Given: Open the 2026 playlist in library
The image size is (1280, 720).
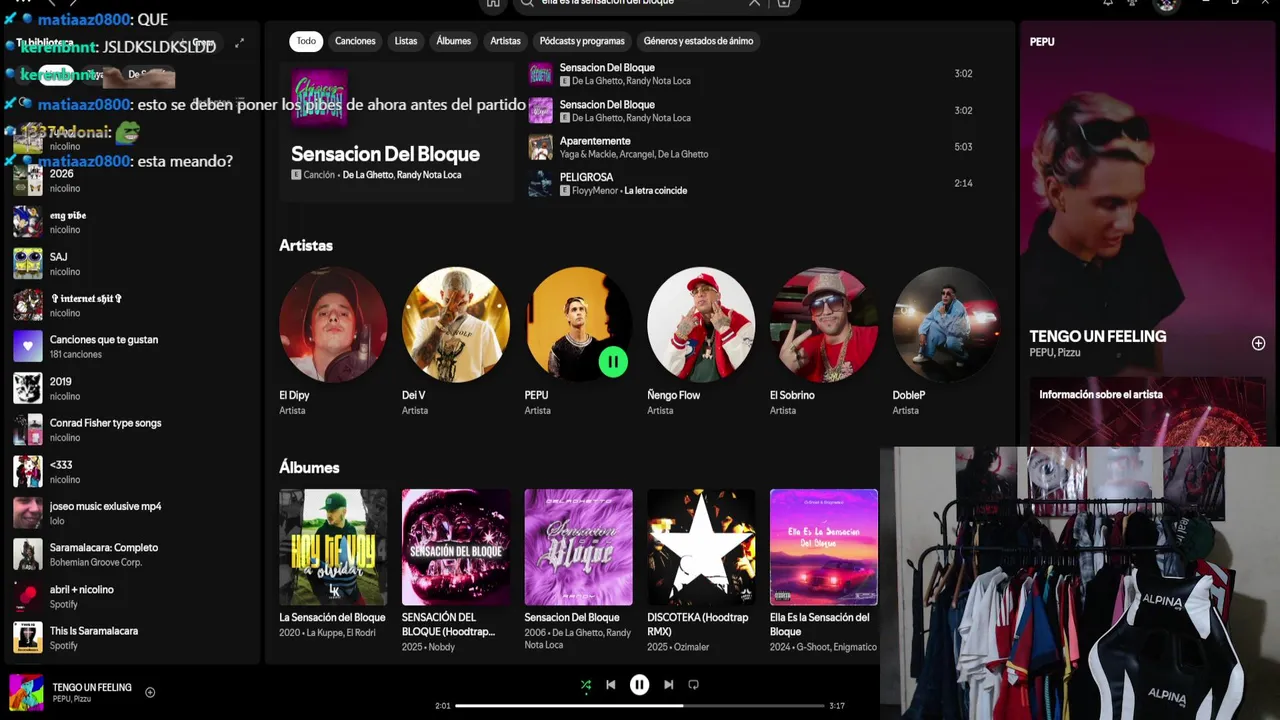Looking at the screenshot, I should [132, 180].
